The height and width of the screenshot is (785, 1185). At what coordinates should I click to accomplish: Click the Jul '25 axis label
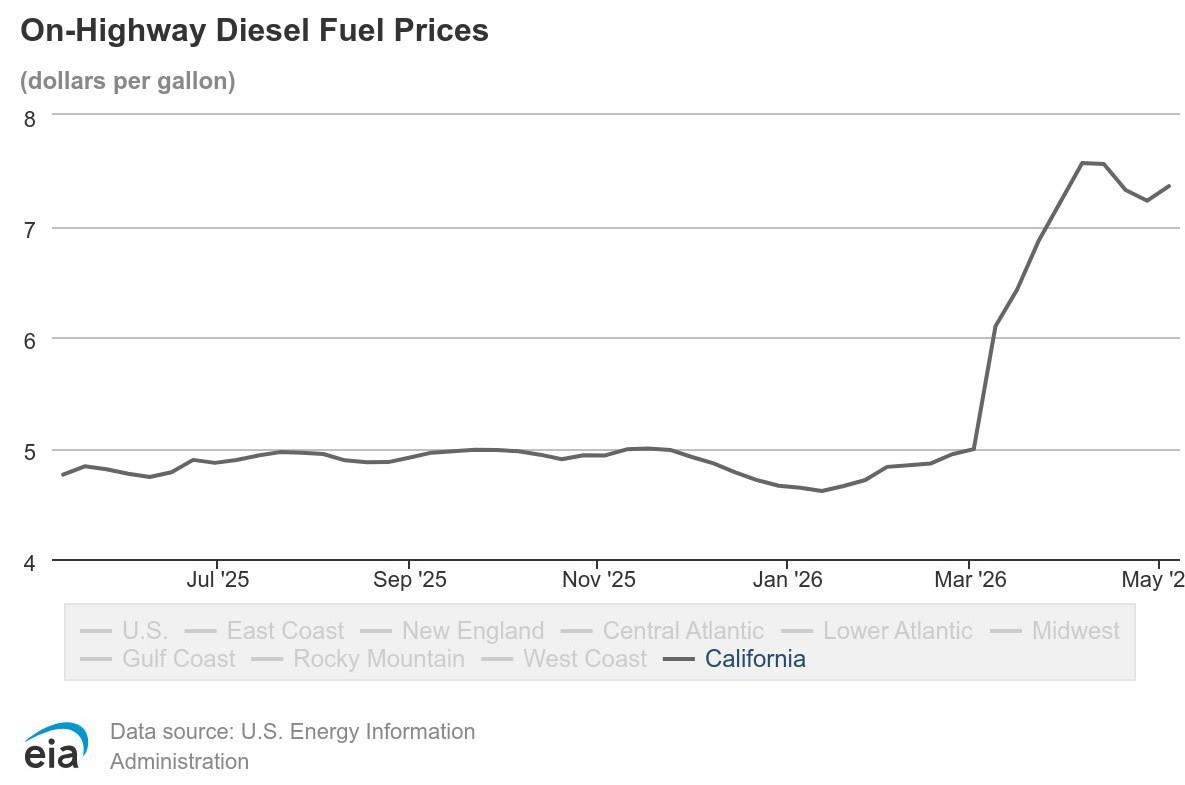pos(218,579)
